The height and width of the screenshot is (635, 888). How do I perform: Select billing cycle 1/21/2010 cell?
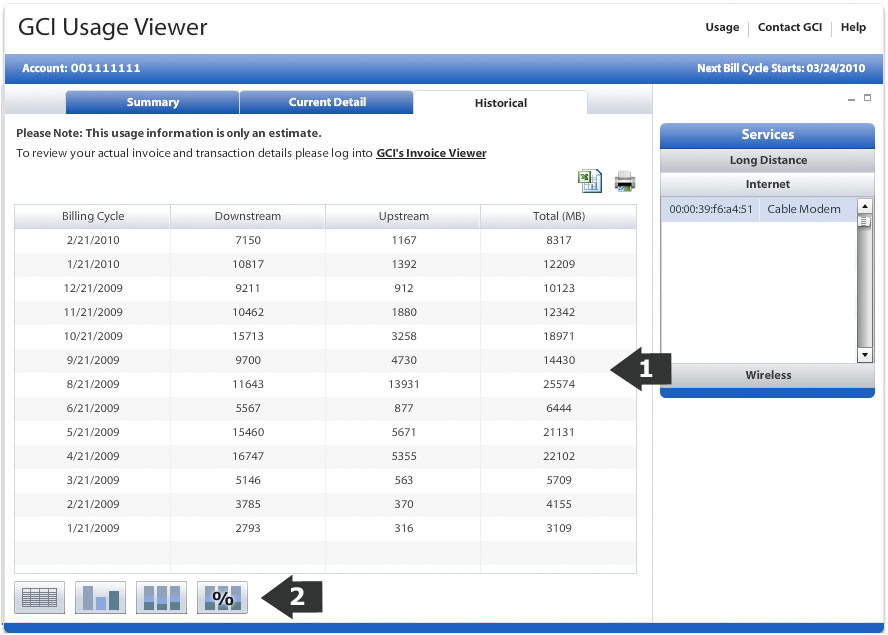point(92,264)
